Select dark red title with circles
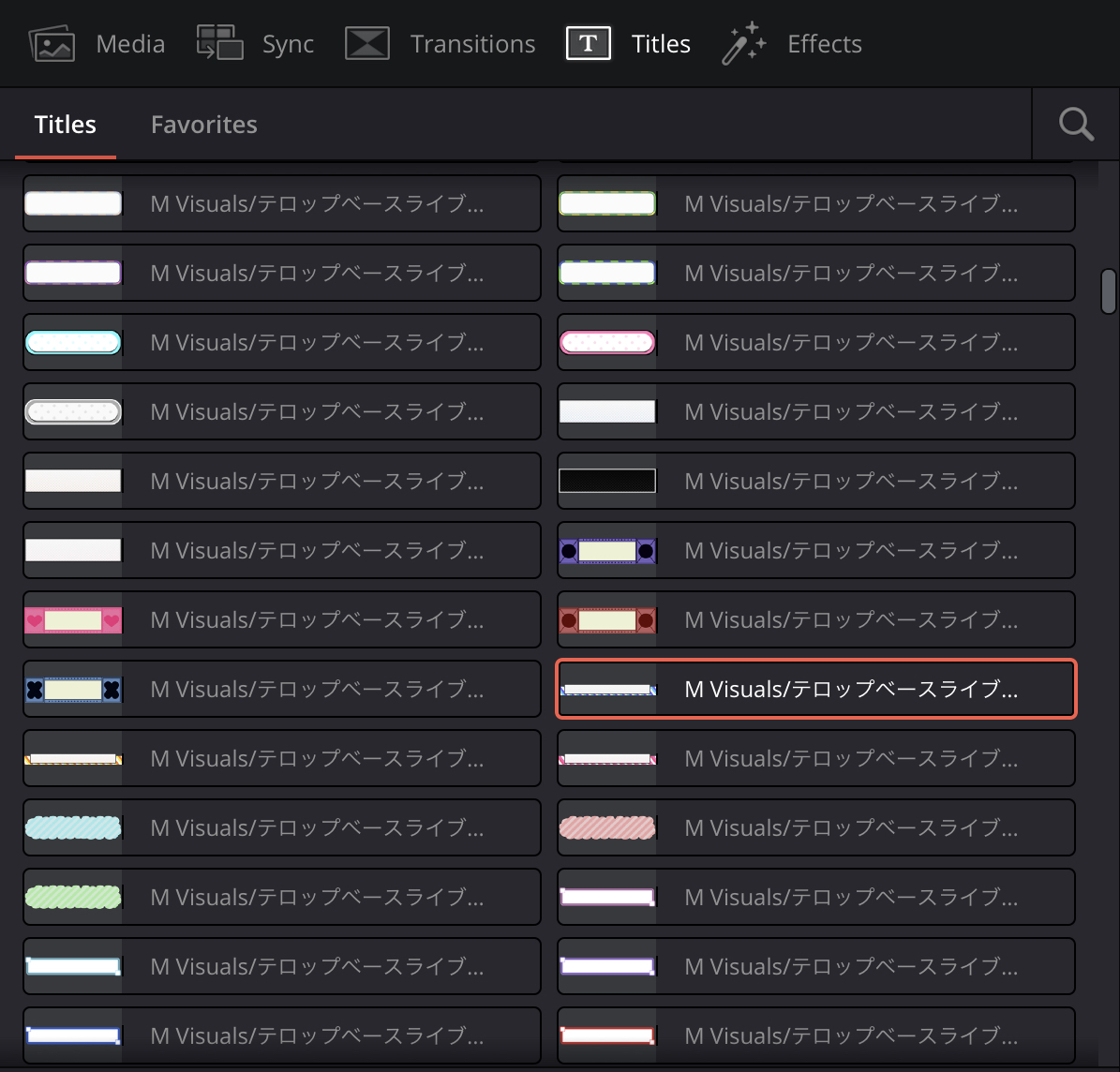Image resolution: width=1120 pixels, height=1072 pixels. (x=815, y=619)
